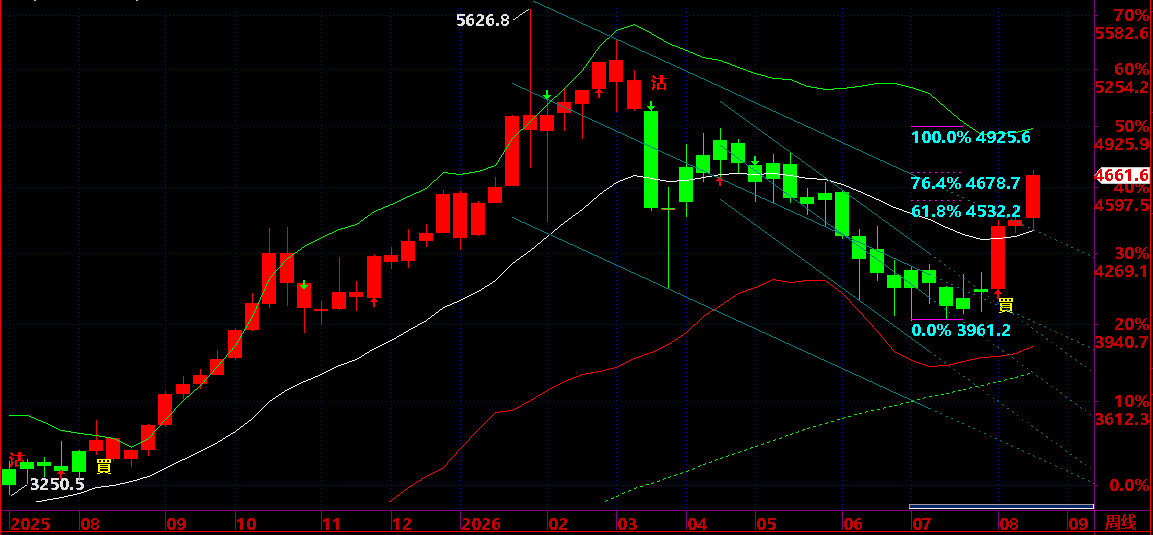Select the 5626.8 high price label
The image size is (1153, 535).
(482, 21)
